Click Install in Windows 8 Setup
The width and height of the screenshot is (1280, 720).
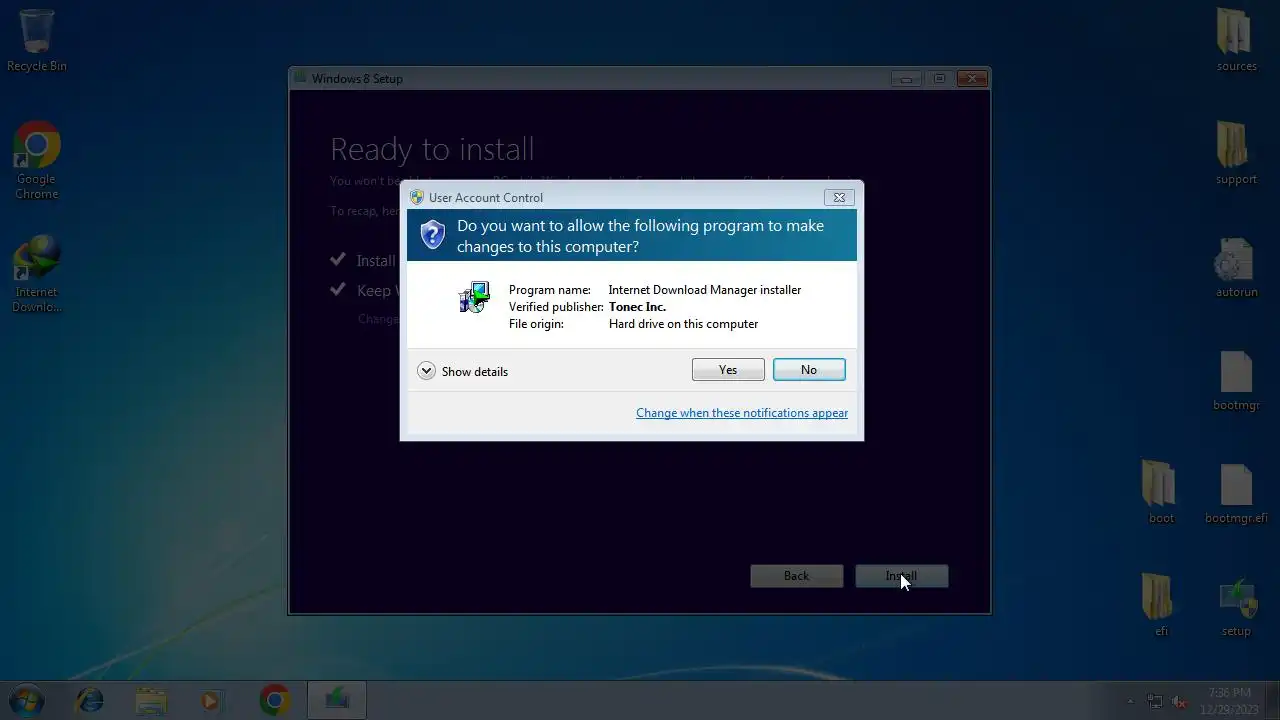point(901,576)
